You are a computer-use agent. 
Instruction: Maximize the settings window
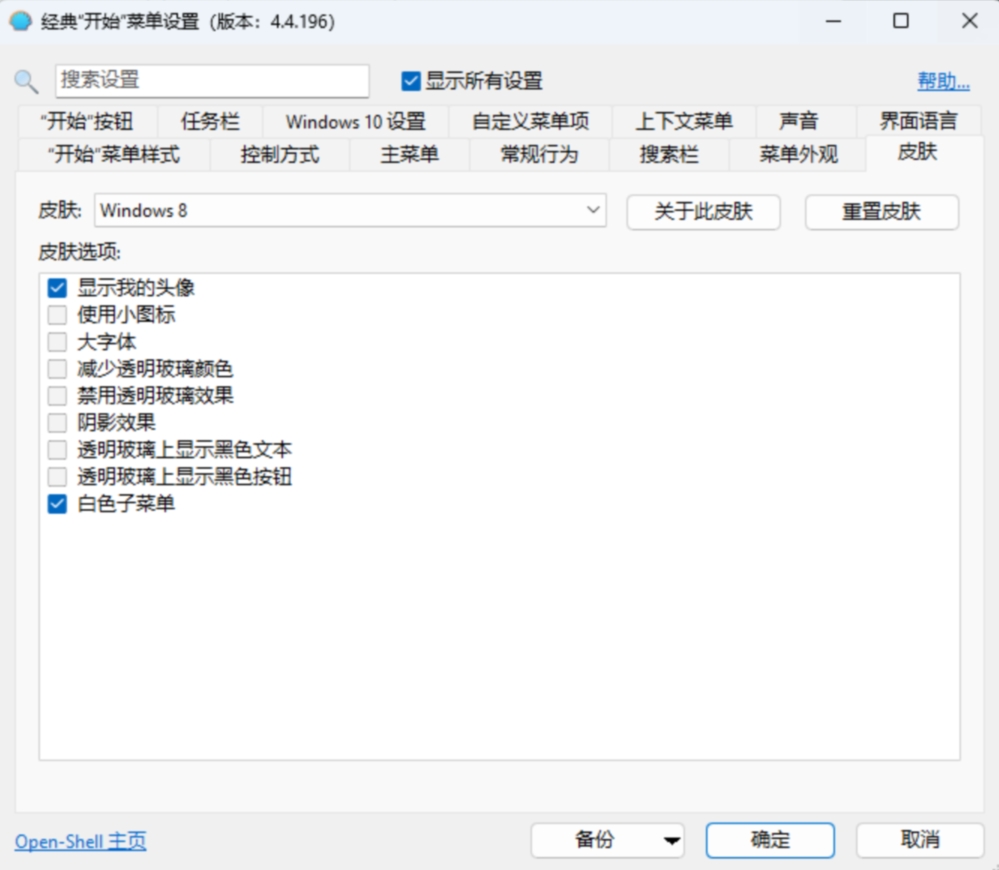click(901, 21)
